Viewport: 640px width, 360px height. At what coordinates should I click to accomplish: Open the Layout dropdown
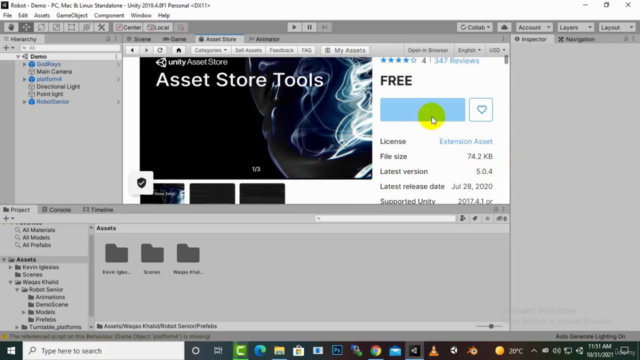tap(617, 27)
